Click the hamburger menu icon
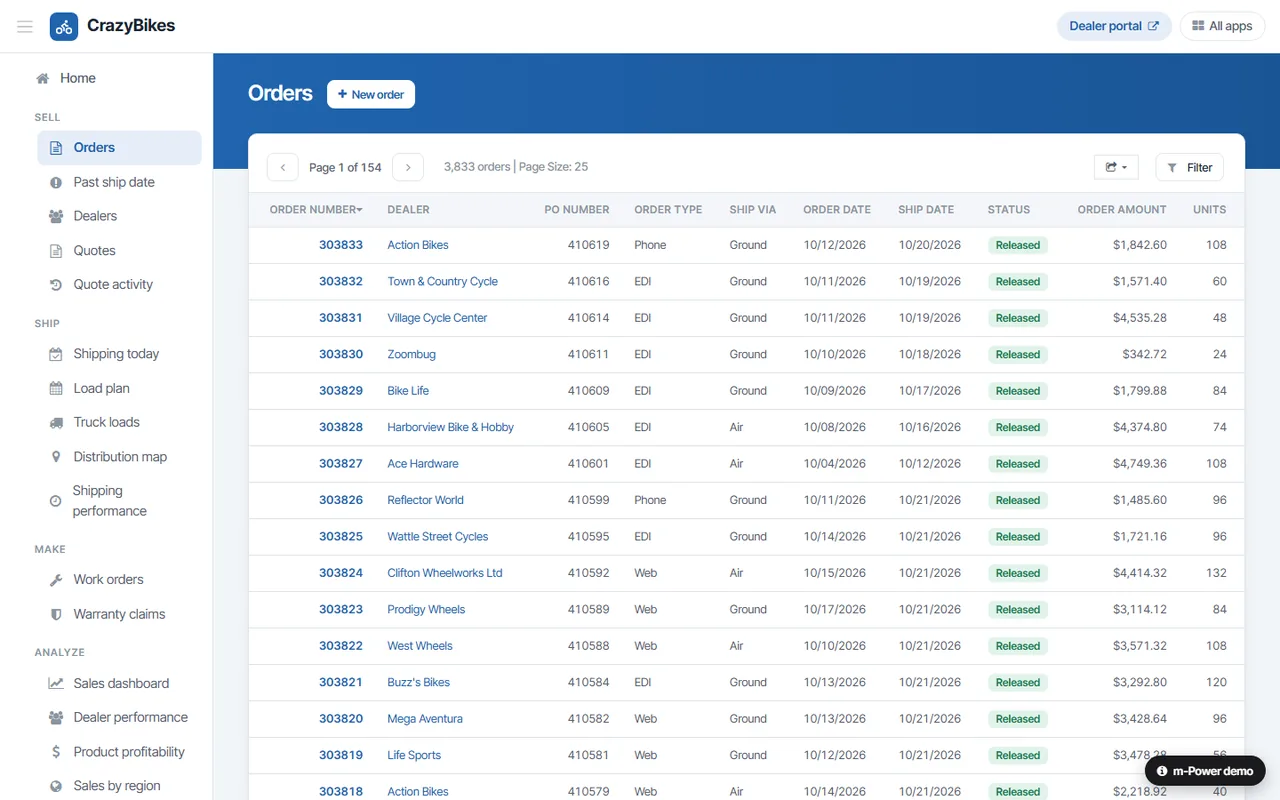 (25, 26)
